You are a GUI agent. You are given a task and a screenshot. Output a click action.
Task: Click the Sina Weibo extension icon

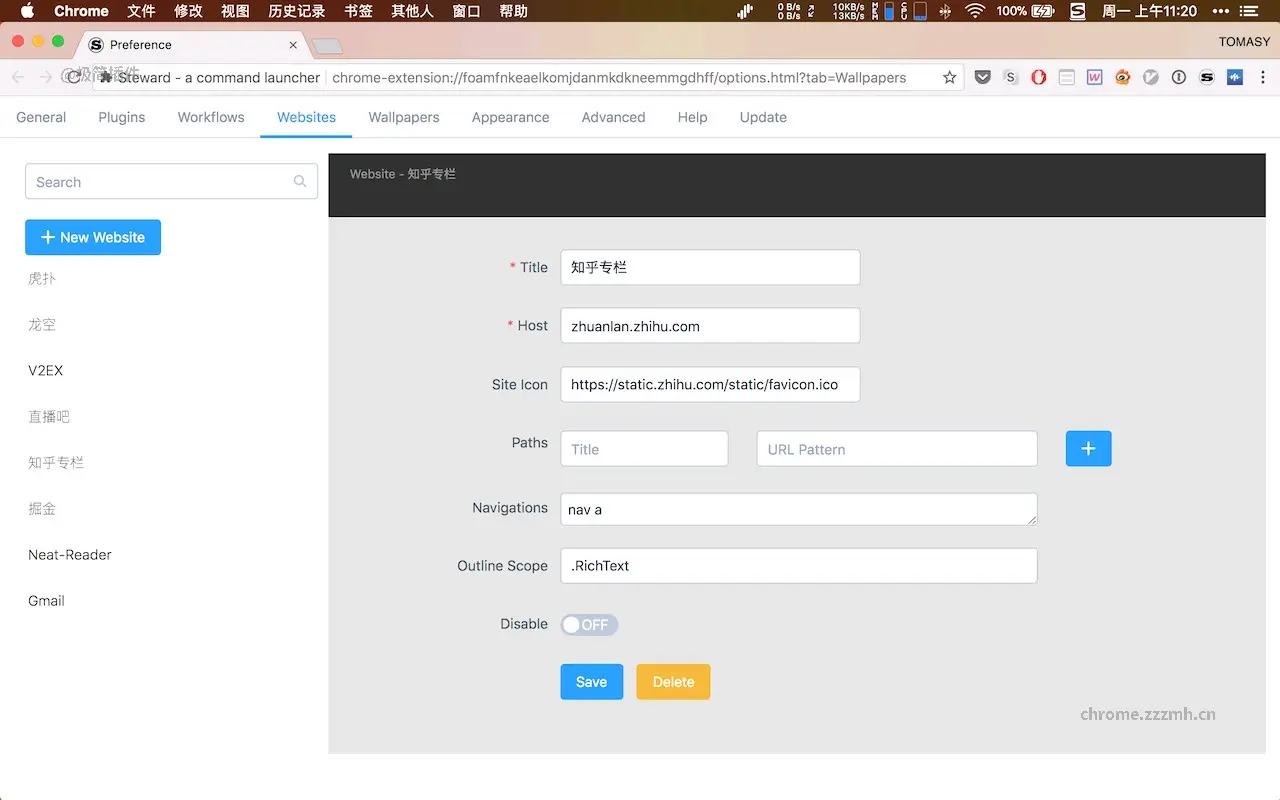pos(1122,76)
